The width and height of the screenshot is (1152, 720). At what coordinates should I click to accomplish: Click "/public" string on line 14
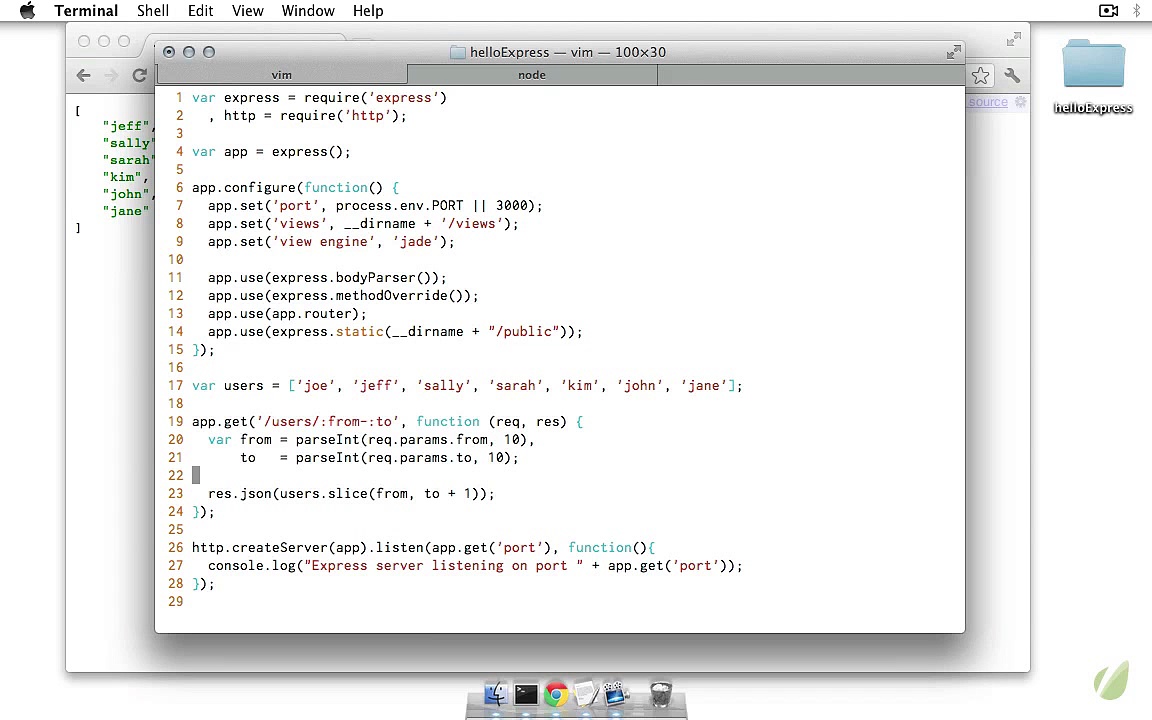tap(524, 331)
